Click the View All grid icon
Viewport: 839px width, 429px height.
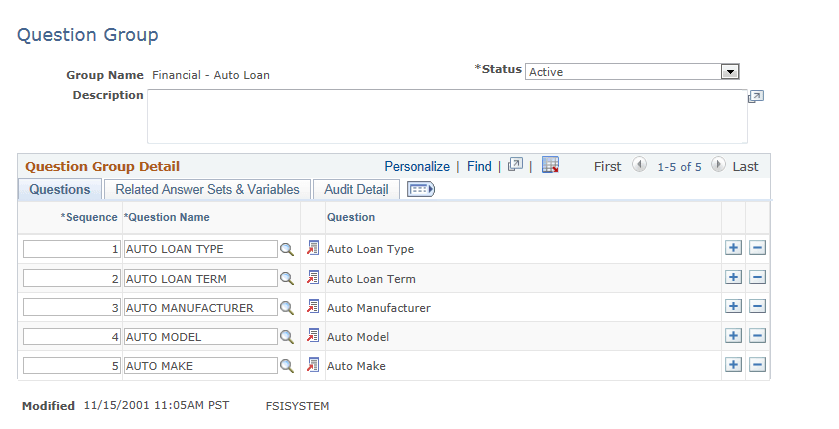click(x=515, y=165)
